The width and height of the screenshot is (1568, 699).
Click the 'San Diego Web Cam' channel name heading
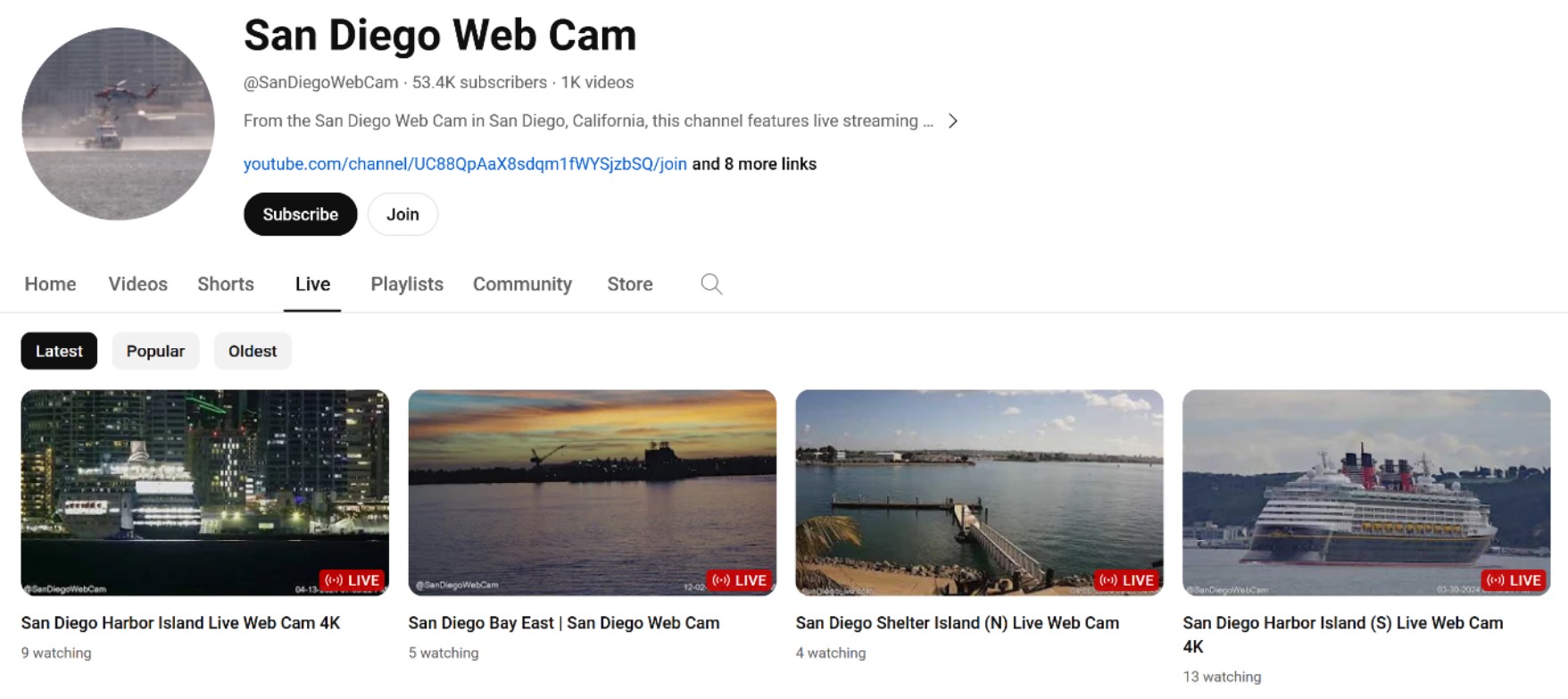[440, 36]
